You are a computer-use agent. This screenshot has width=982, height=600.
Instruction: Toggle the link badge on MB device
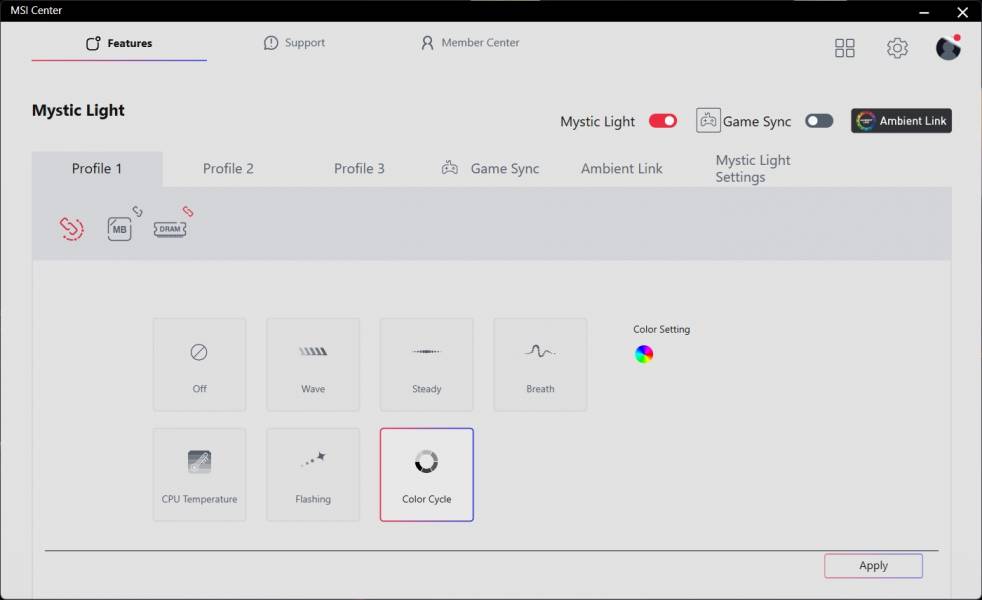(137, 212)
